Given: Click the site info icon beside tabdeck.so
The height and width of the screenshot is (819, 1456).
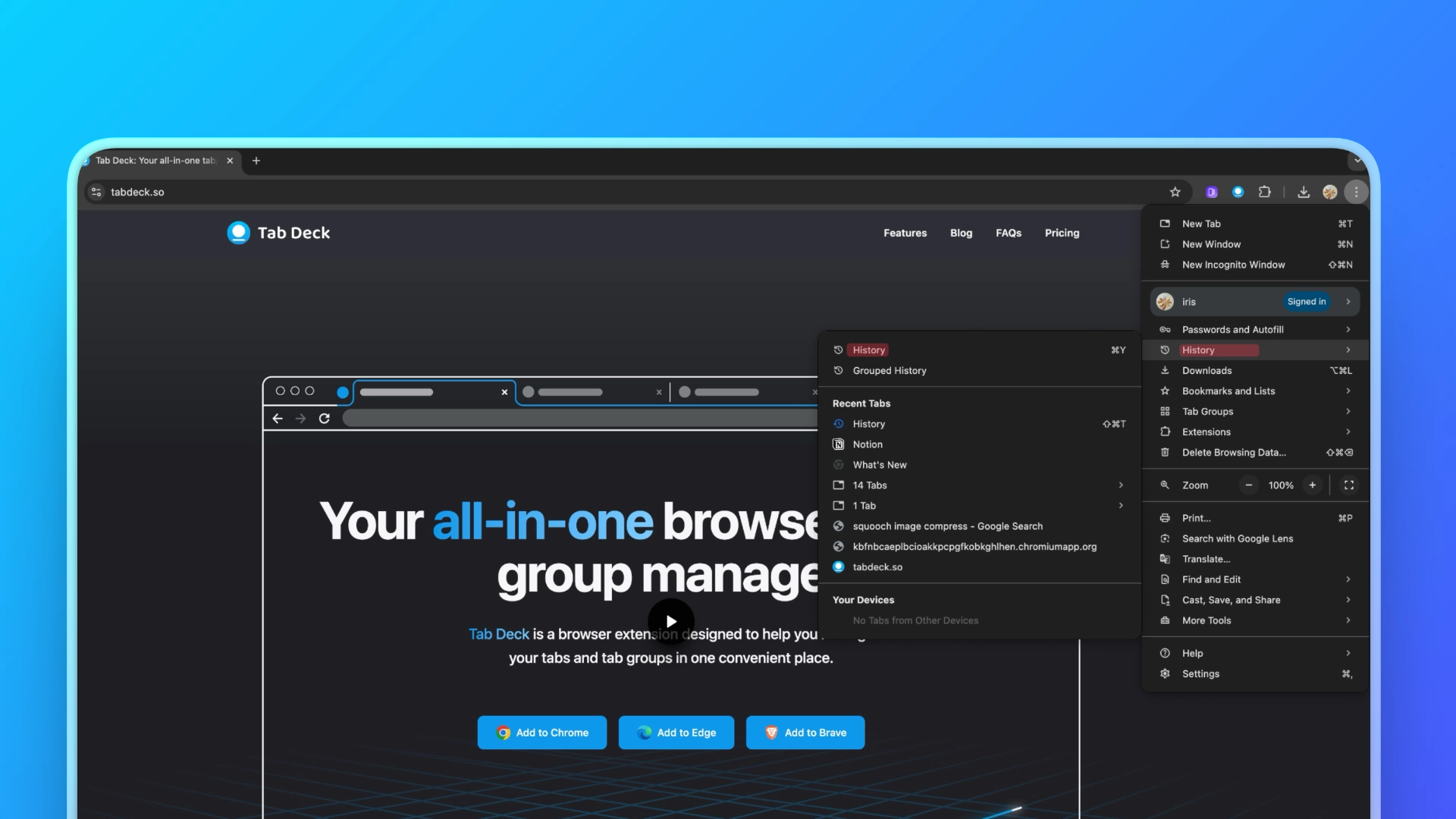Looking at the screenshot, I should point(96,192).
